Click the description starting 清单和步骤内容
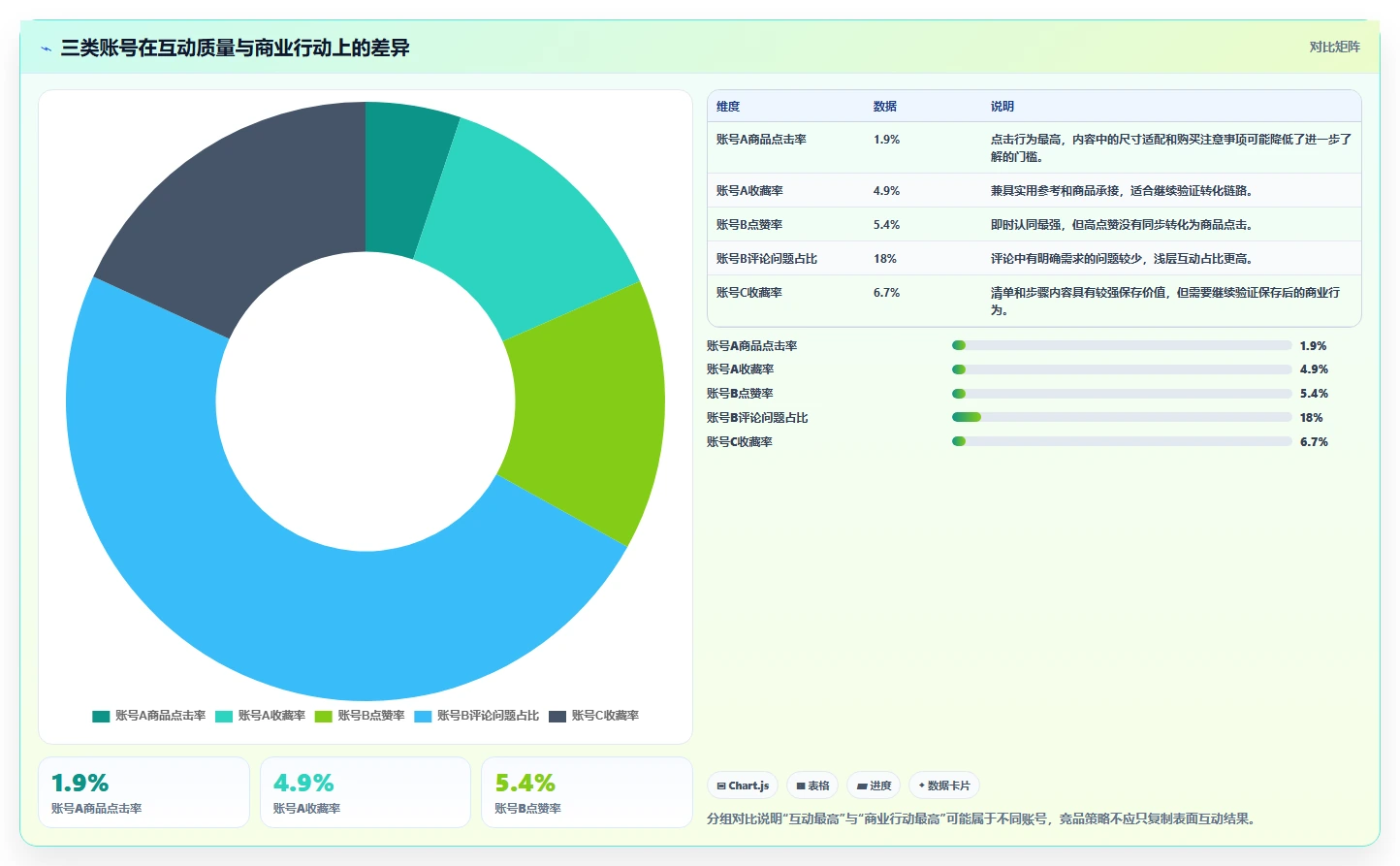 [1165, 302]
